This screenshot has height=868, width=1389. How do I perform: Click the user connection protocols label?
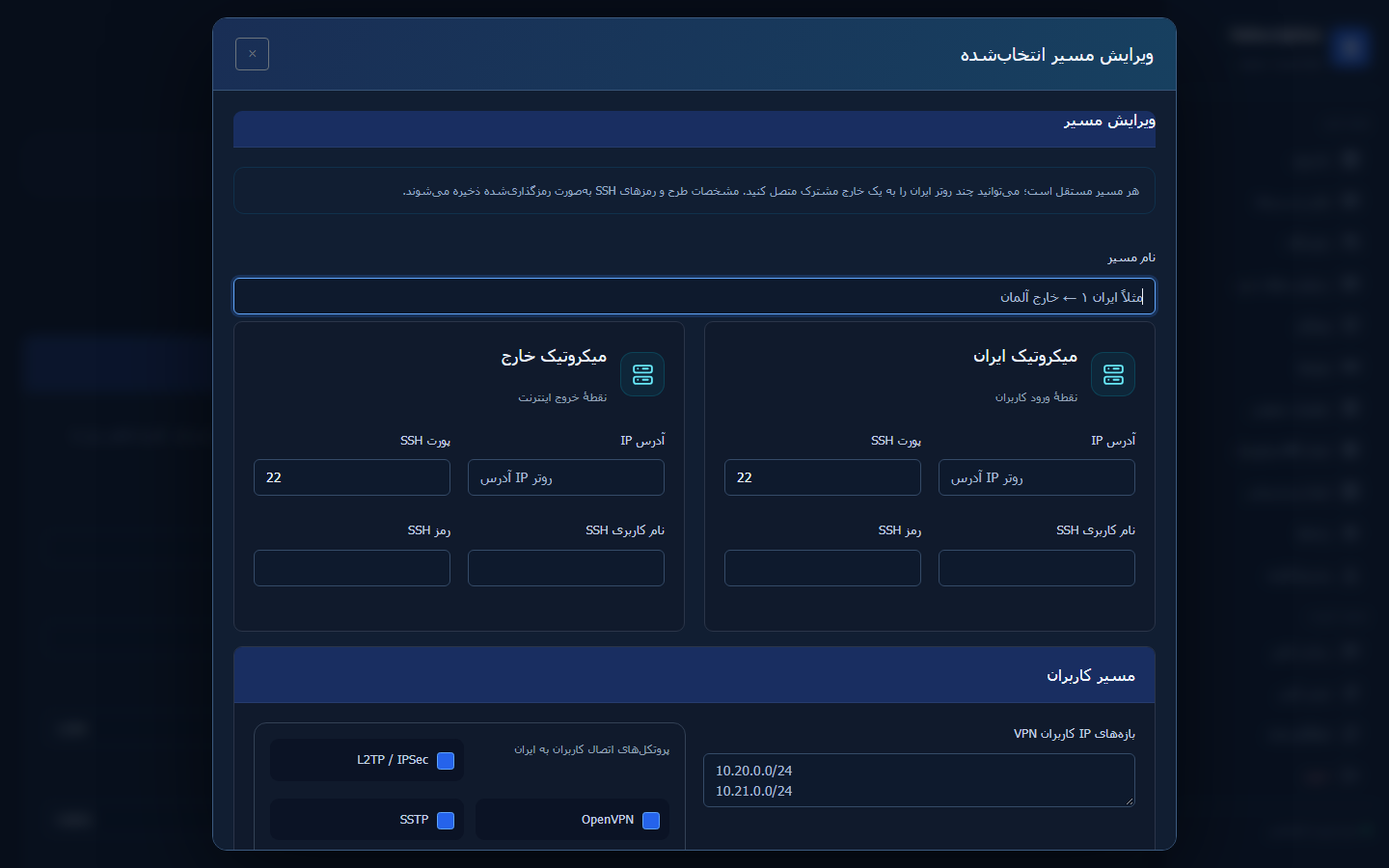[x=591, y=749]
